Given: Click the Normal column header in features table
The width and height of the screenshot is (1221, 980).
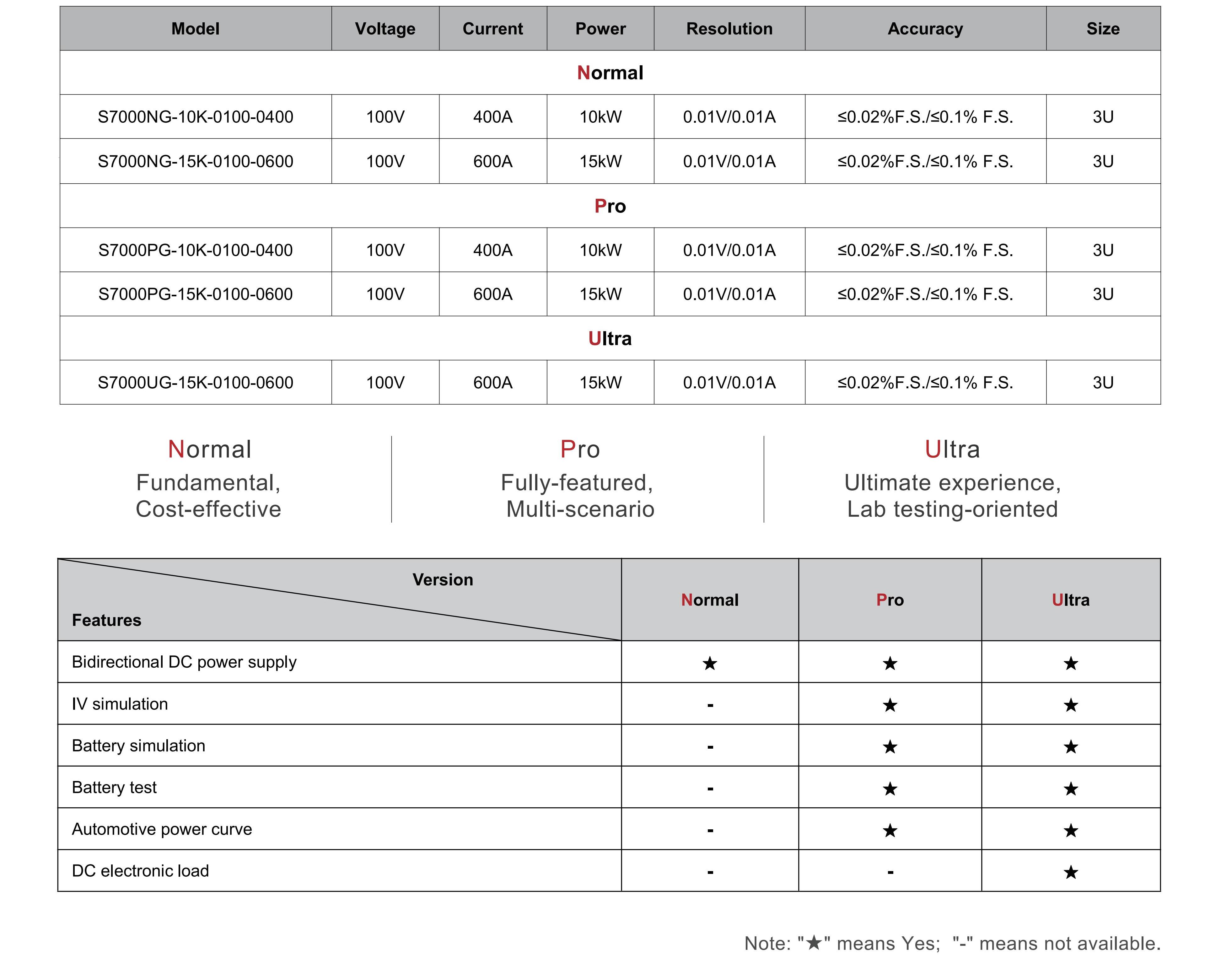Looking at the screenshot, I should tap(710, 600).
